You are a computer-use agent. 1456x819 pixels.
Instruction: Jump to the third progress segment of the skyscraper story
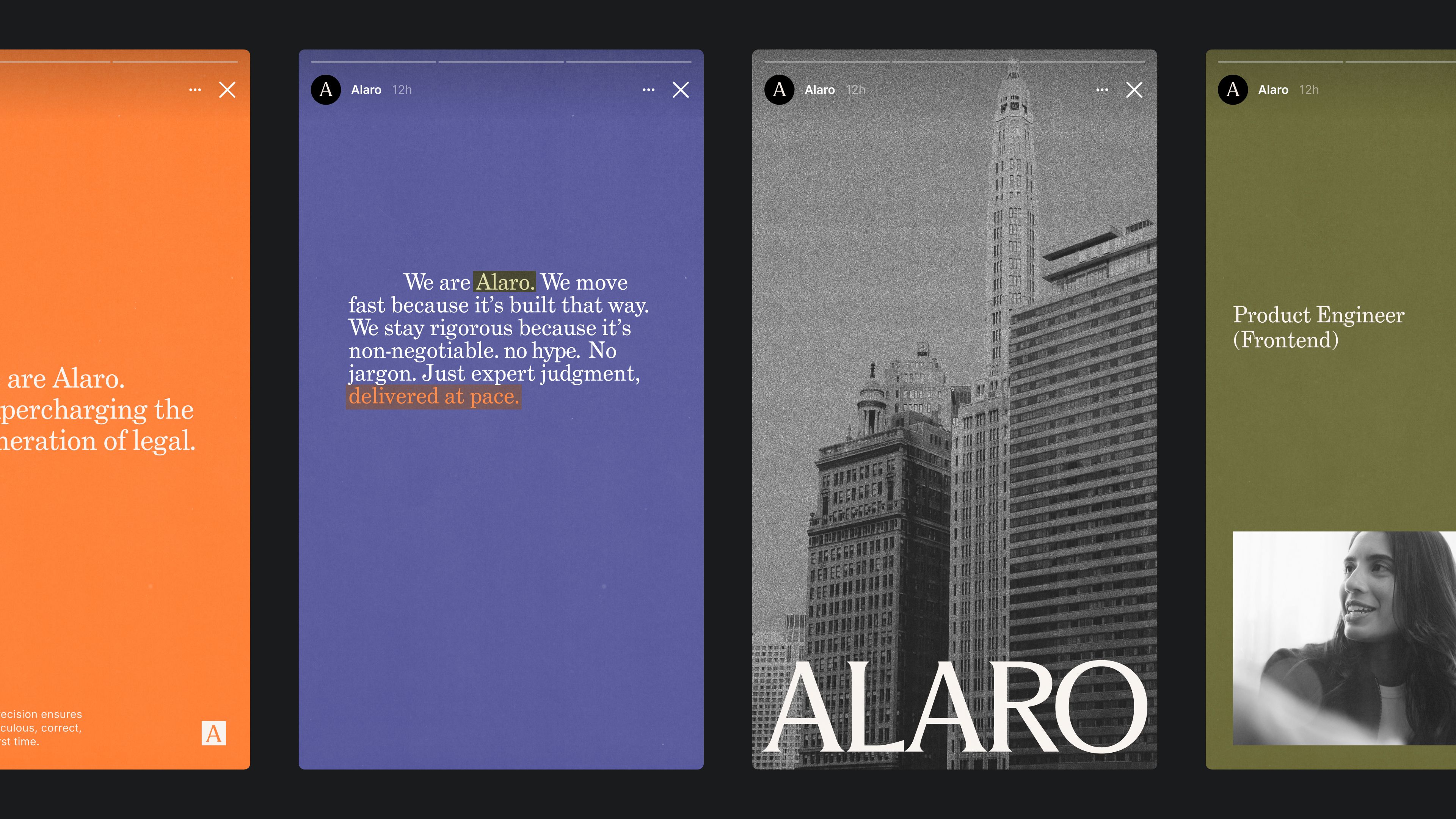pos(1082,61)
